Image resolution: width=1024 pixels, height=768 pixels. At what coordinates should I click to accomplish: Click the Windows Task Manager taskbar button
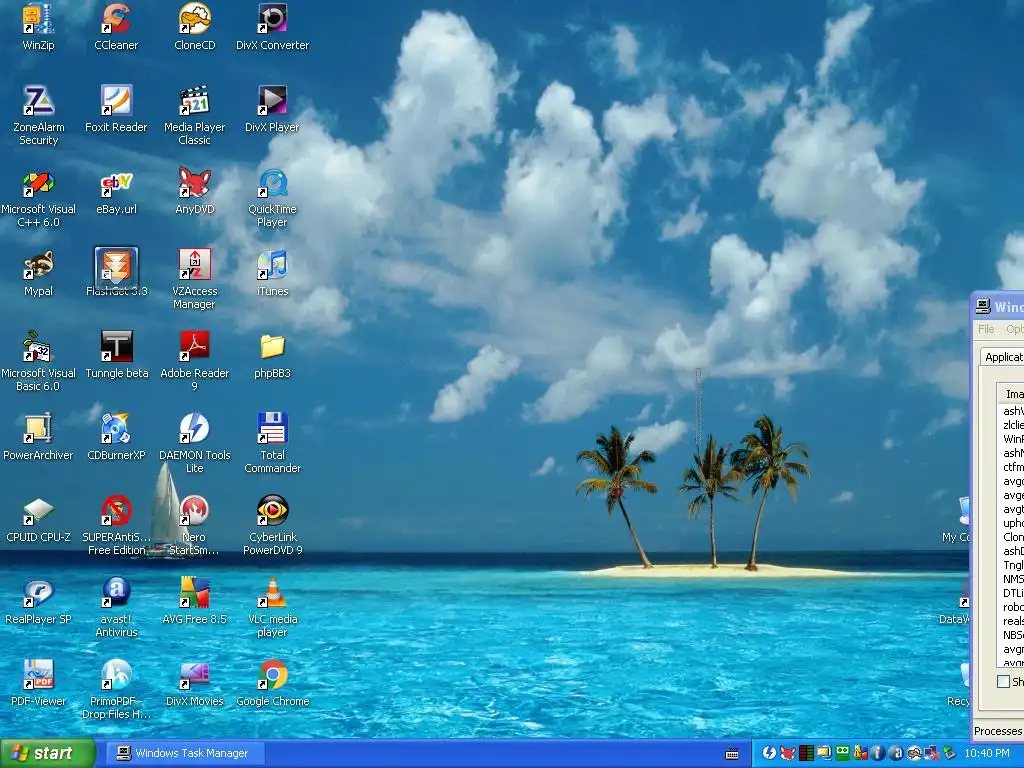[185, 753]
